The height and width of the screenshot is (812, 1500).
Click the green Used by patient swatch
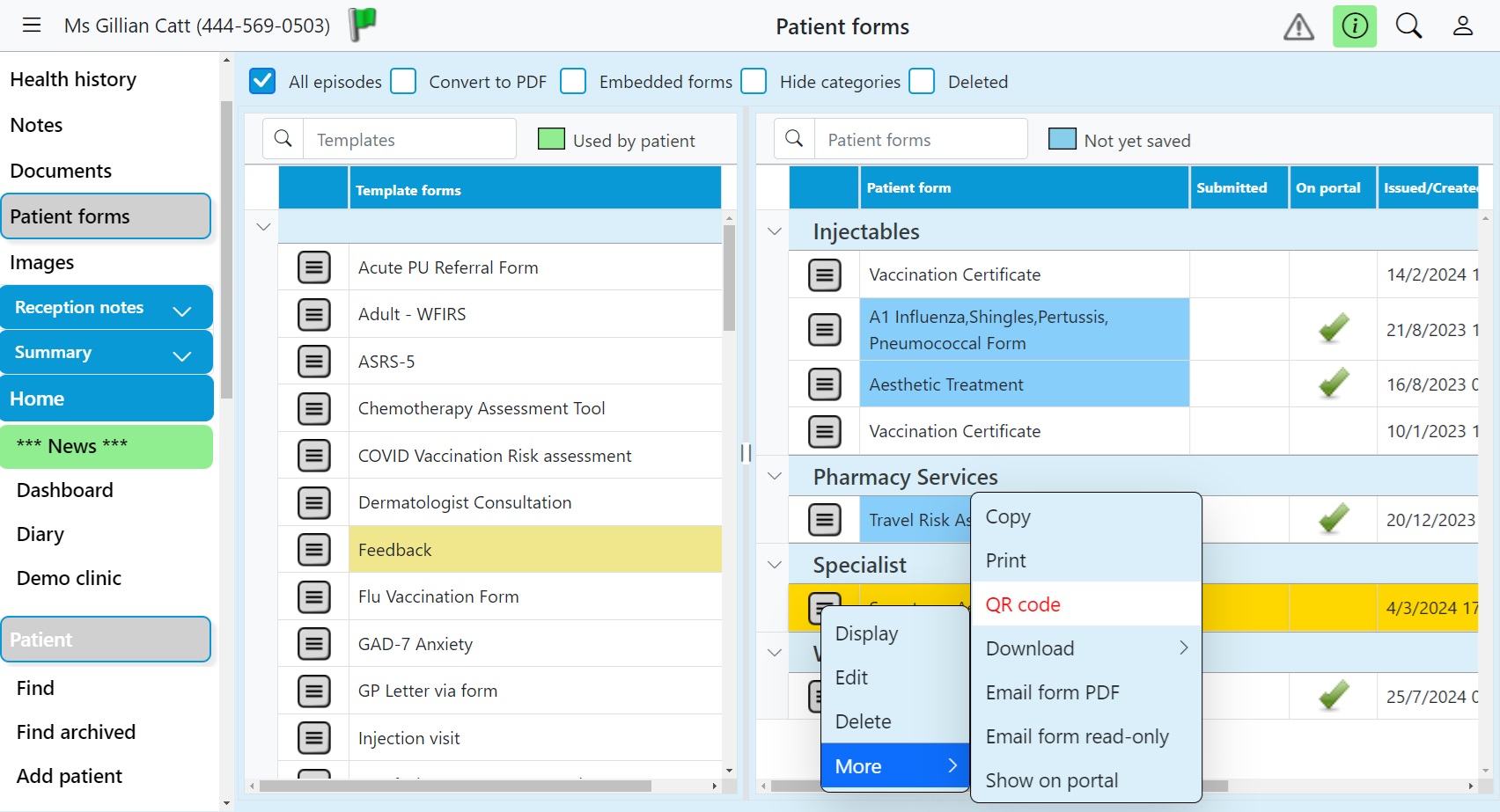551,138
